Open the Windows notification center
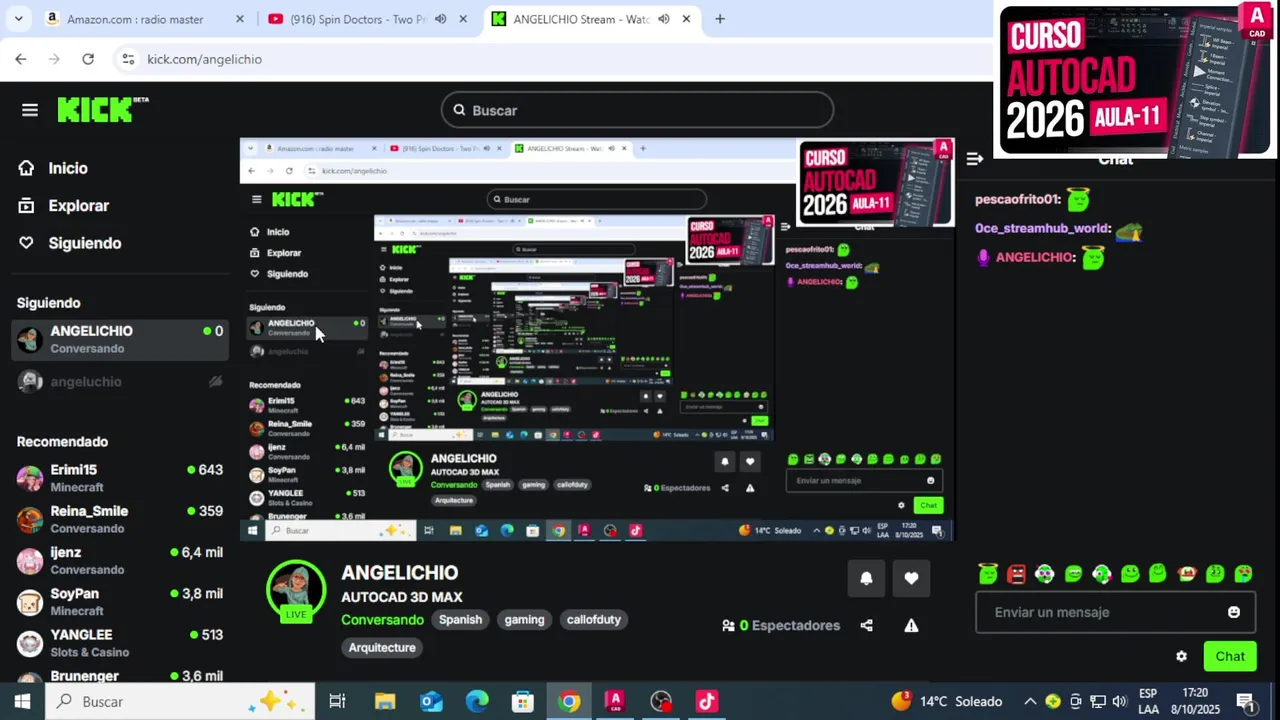 click(1247, 702)
